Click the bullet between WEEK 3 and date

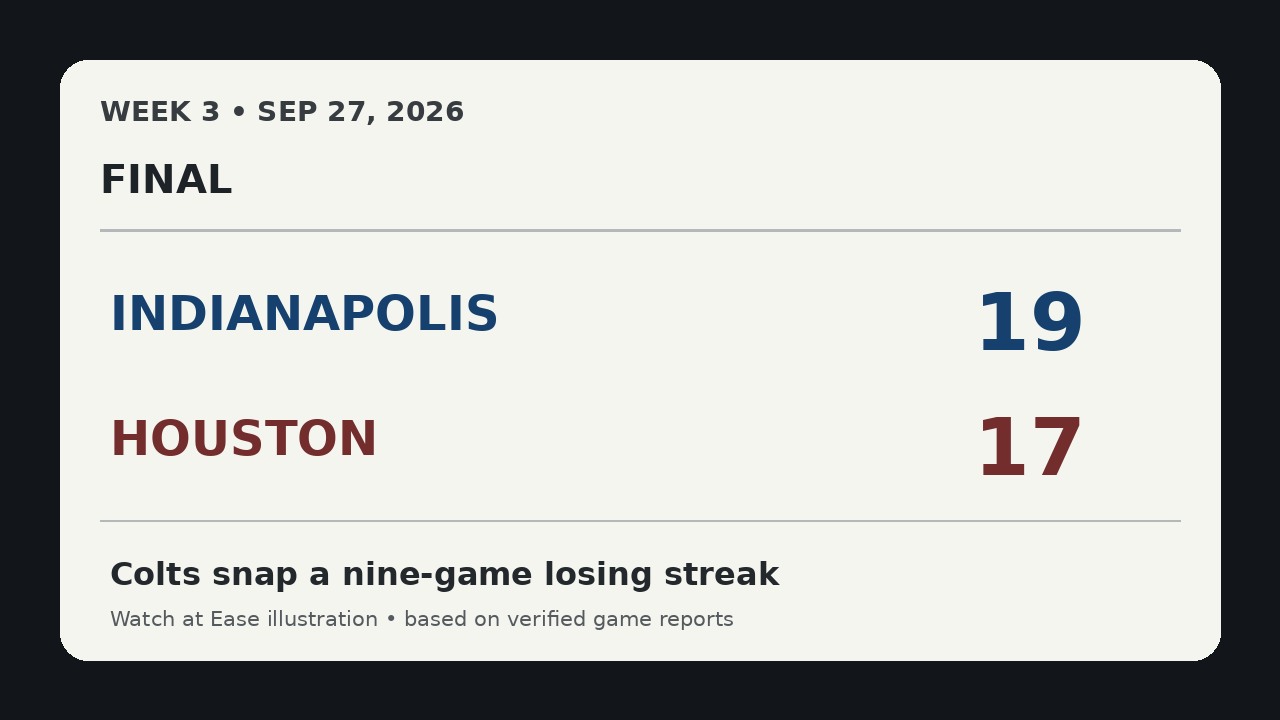238,113
